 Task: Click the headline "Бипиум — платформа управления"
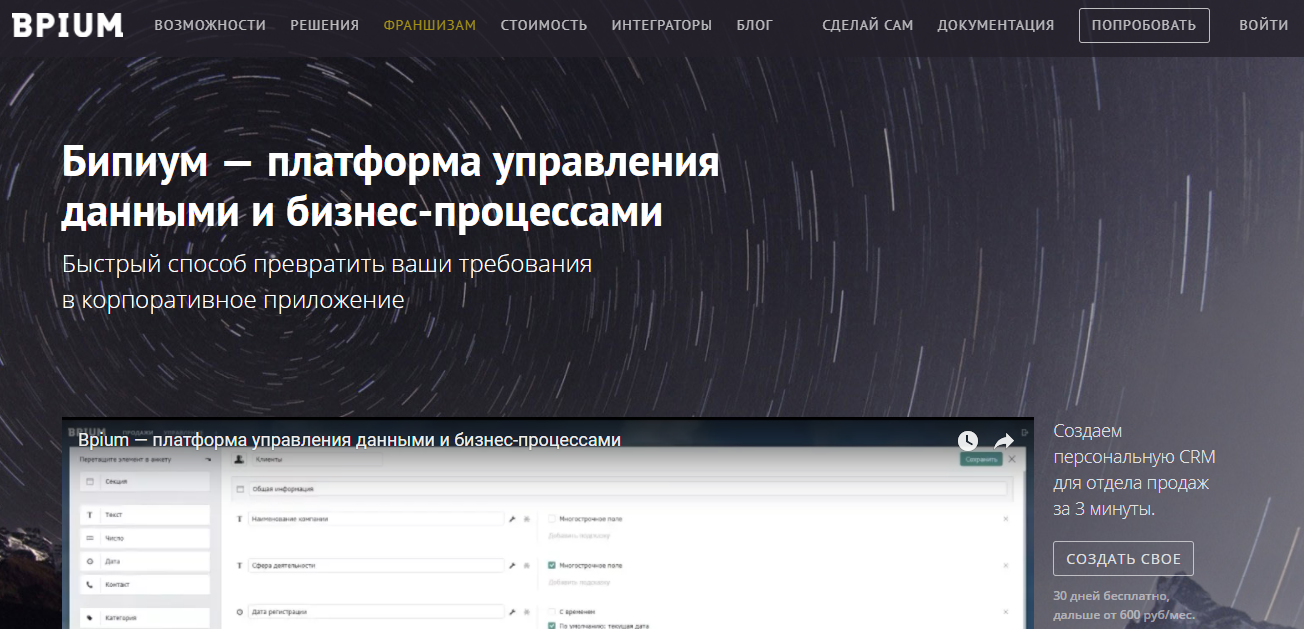click(391, 162)
